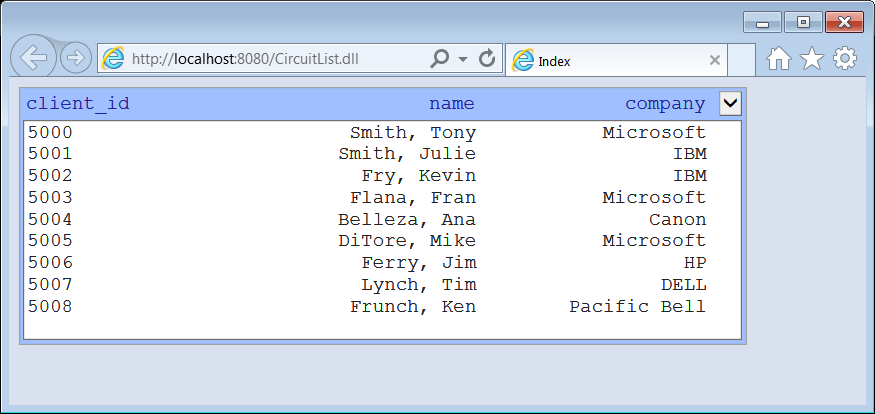The image size is (875, 414).
Task: Select client id 5004
Action: tap(50, 219)
